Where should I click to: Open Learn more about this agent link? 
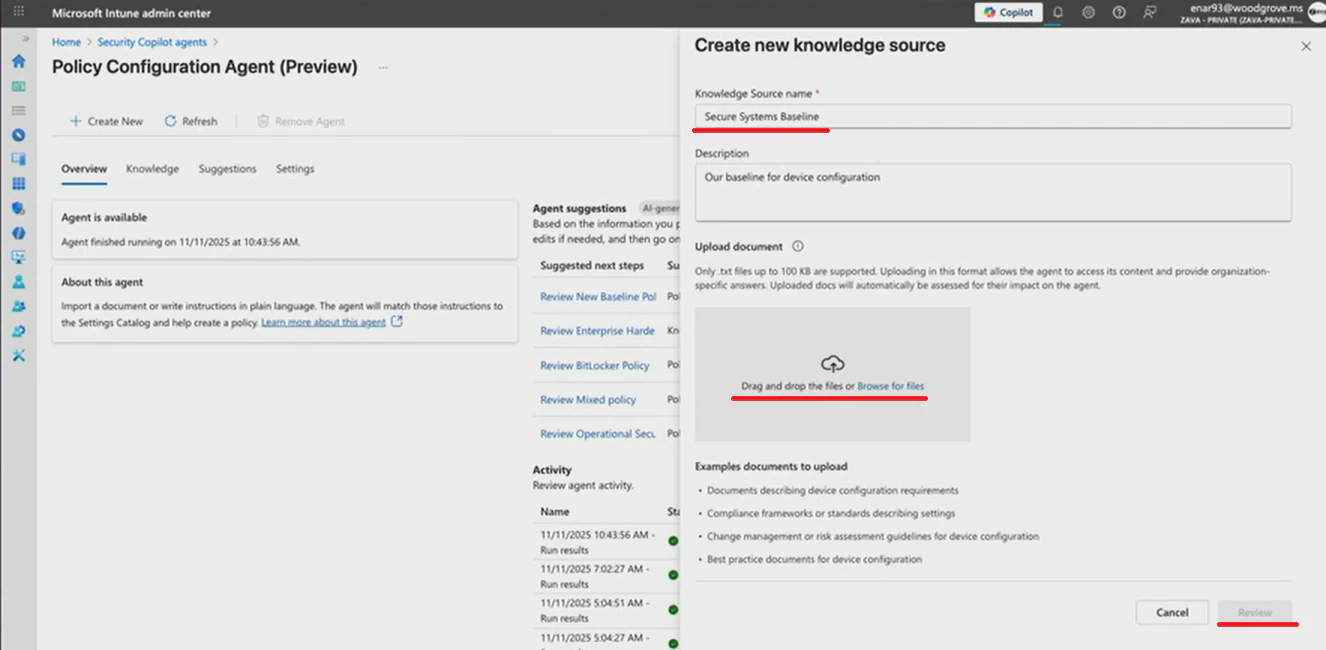(323, 323)
